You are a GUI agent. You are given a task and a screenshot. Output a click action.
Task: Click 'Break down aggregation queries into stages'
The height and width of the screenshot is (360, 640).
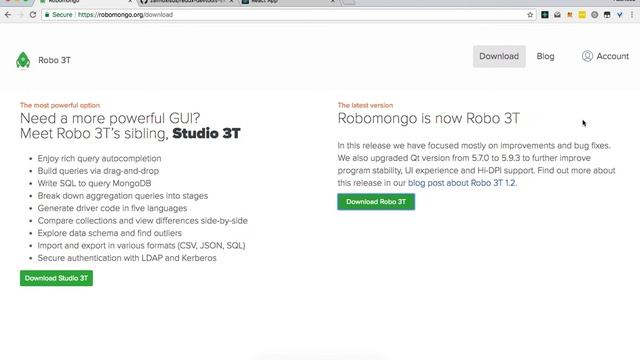[x=122, y=196]
